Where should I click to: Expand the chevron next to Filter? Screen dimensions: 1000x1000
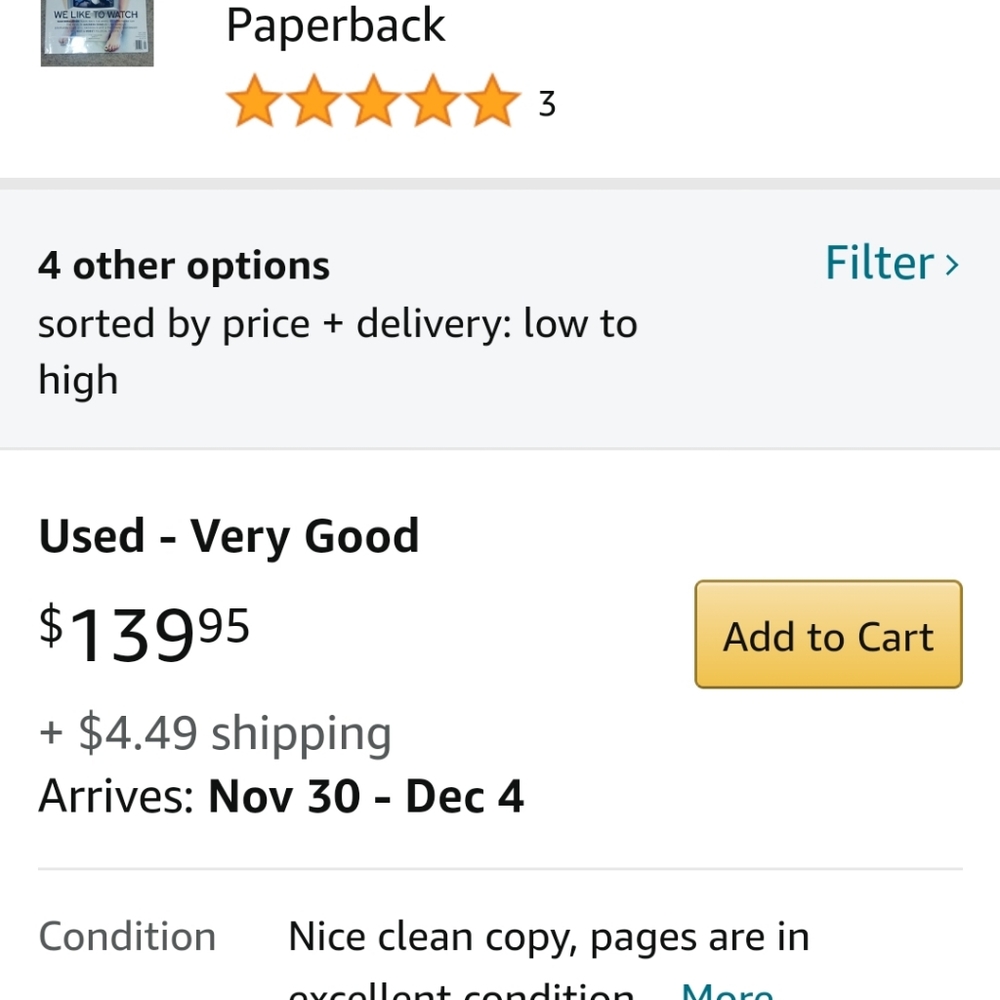(951, 265)
